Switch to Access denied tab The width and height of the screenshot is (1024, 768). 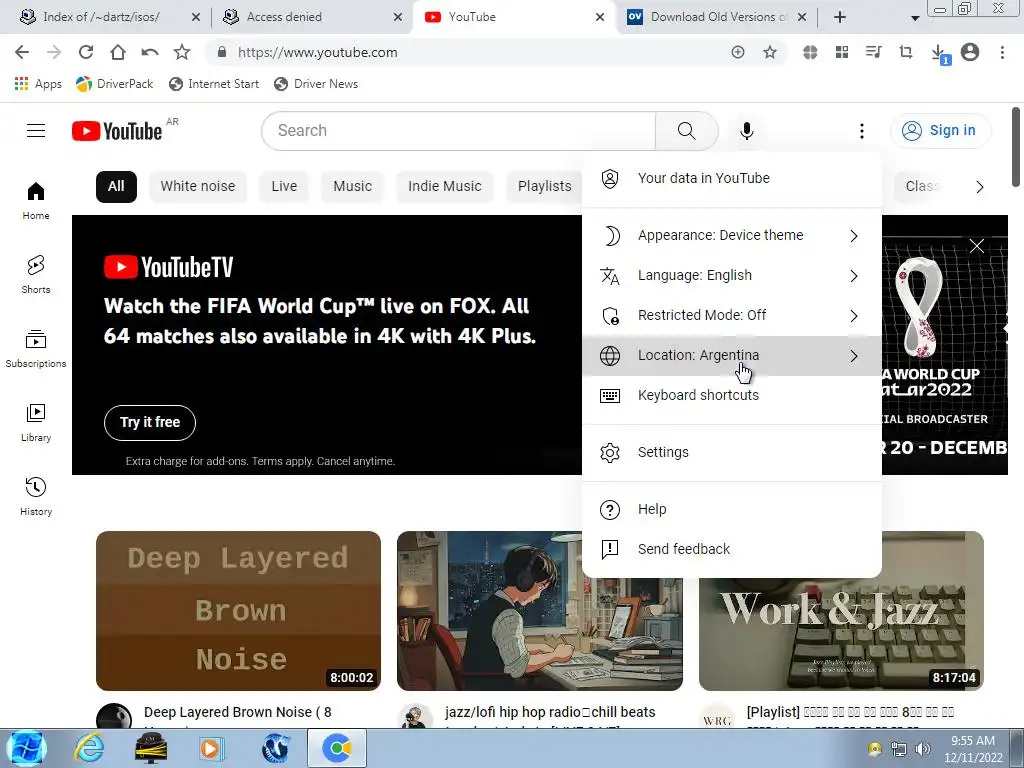284,17
